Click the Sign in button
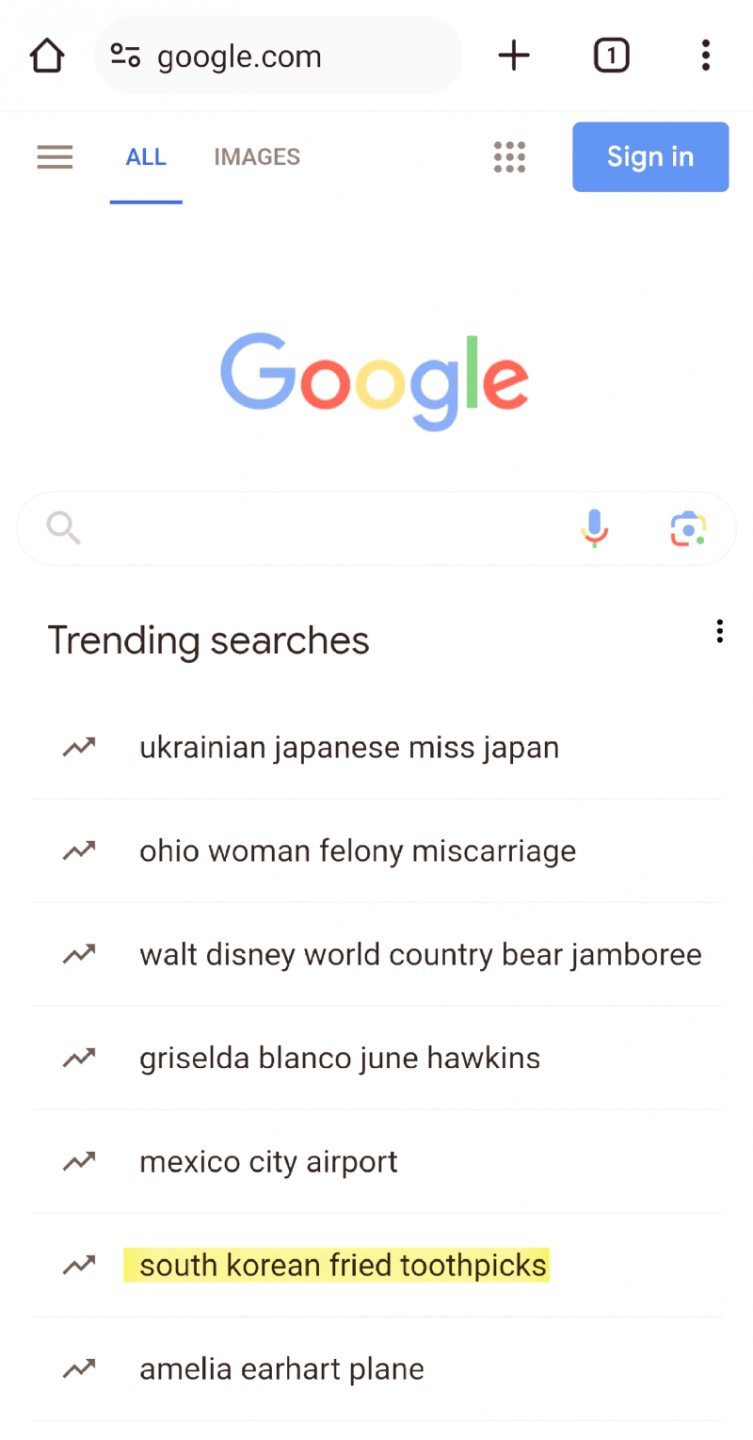Image resolution: width=753 pixels, height=1440 pixels. [x=650, y=157]
